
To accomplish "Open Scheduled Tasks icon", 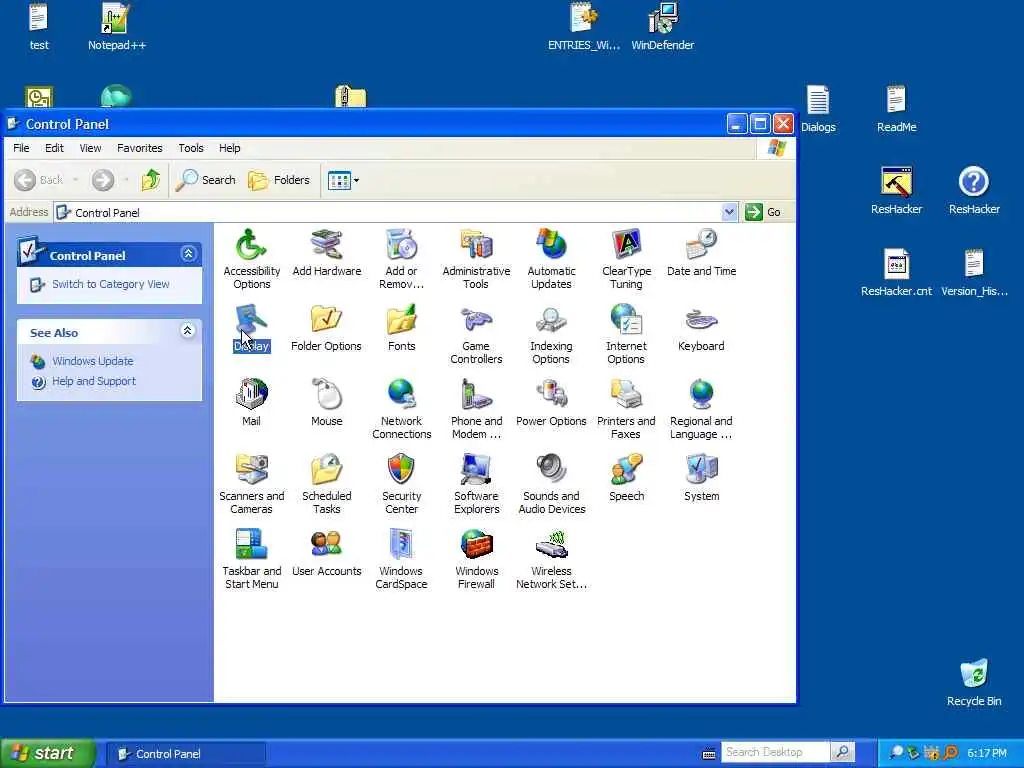I will [327, 470].
